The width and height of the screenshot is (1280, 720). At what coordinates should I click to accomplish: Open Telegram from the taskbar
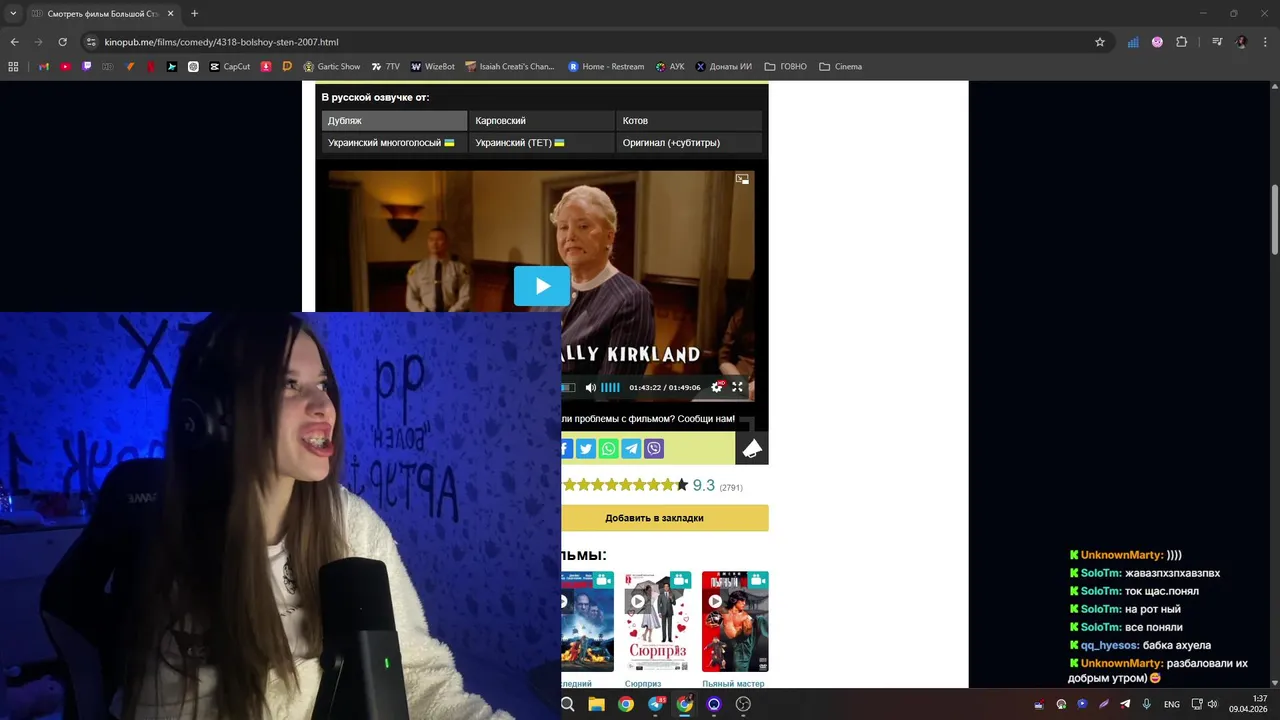coord(655,704)
